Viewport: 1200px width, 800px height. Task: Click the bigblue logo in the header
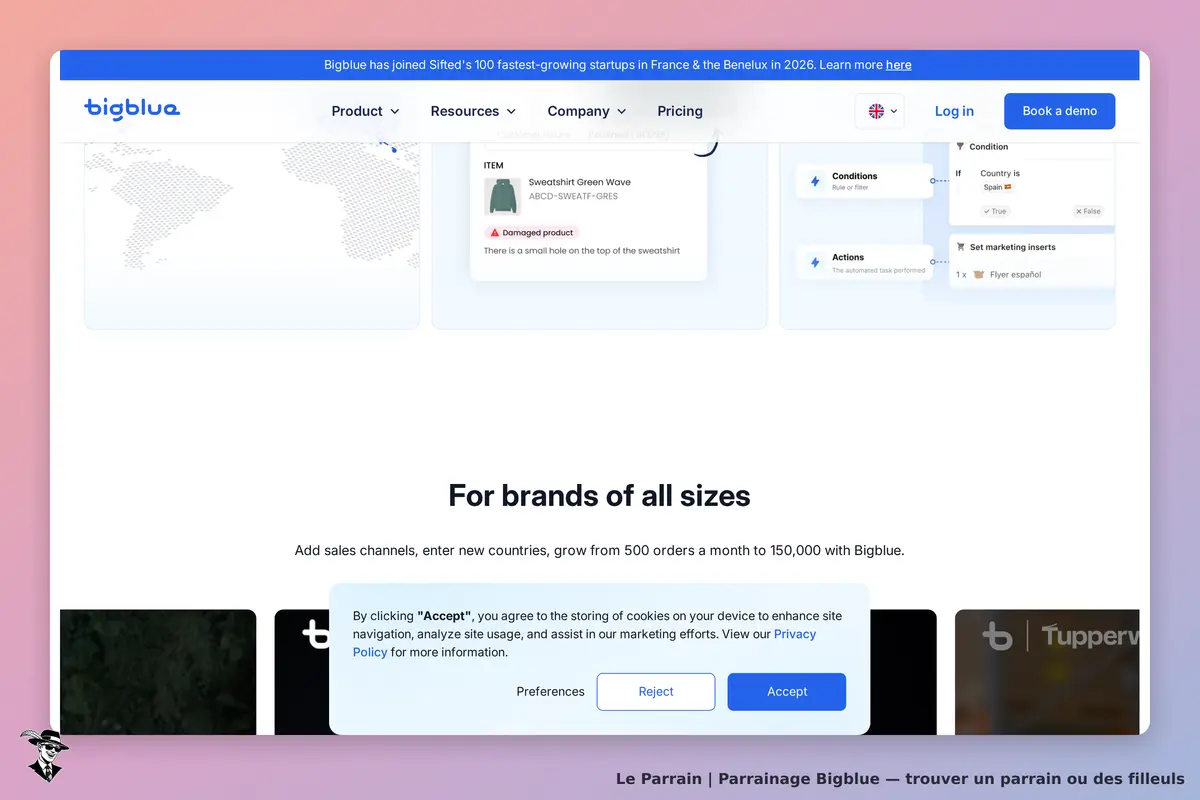tap(132, 110)
